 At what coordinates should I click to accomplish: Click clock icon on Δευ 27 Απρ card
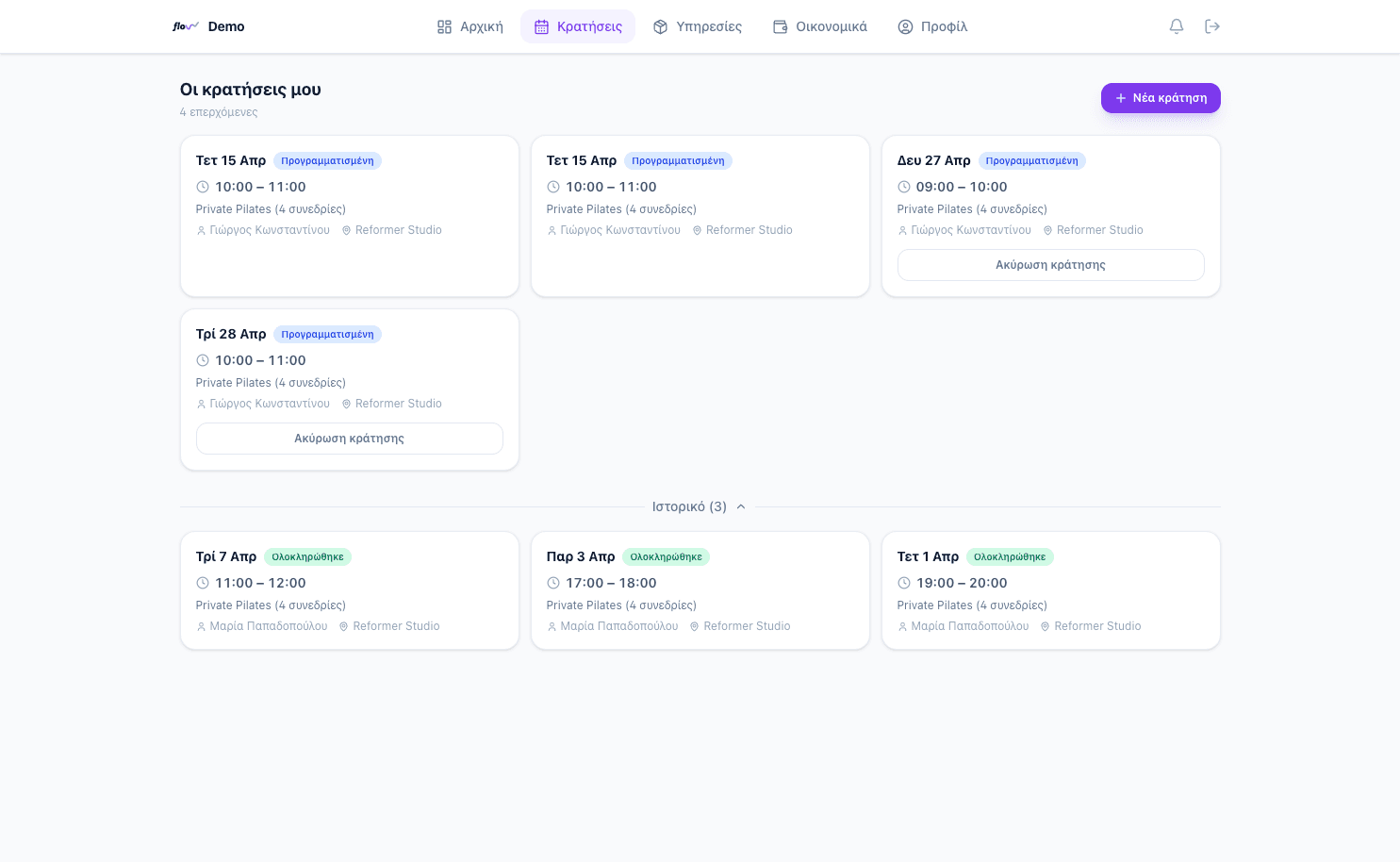click(x=903, y=187)
